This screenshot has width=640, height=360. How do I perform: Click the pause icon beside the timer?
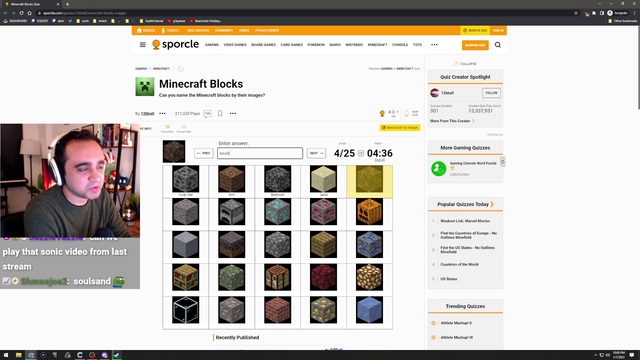click(361, 153)
